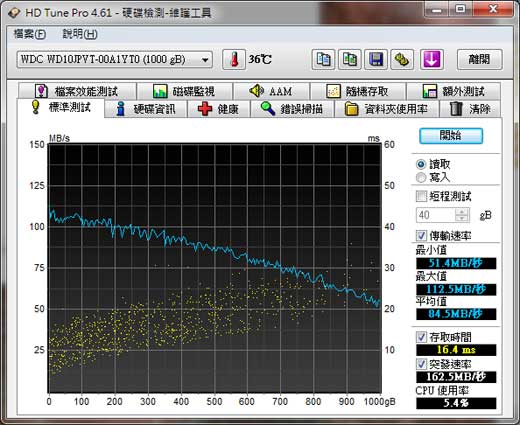
Task: Click the purple download arrow icon
Action: [431, 59]
